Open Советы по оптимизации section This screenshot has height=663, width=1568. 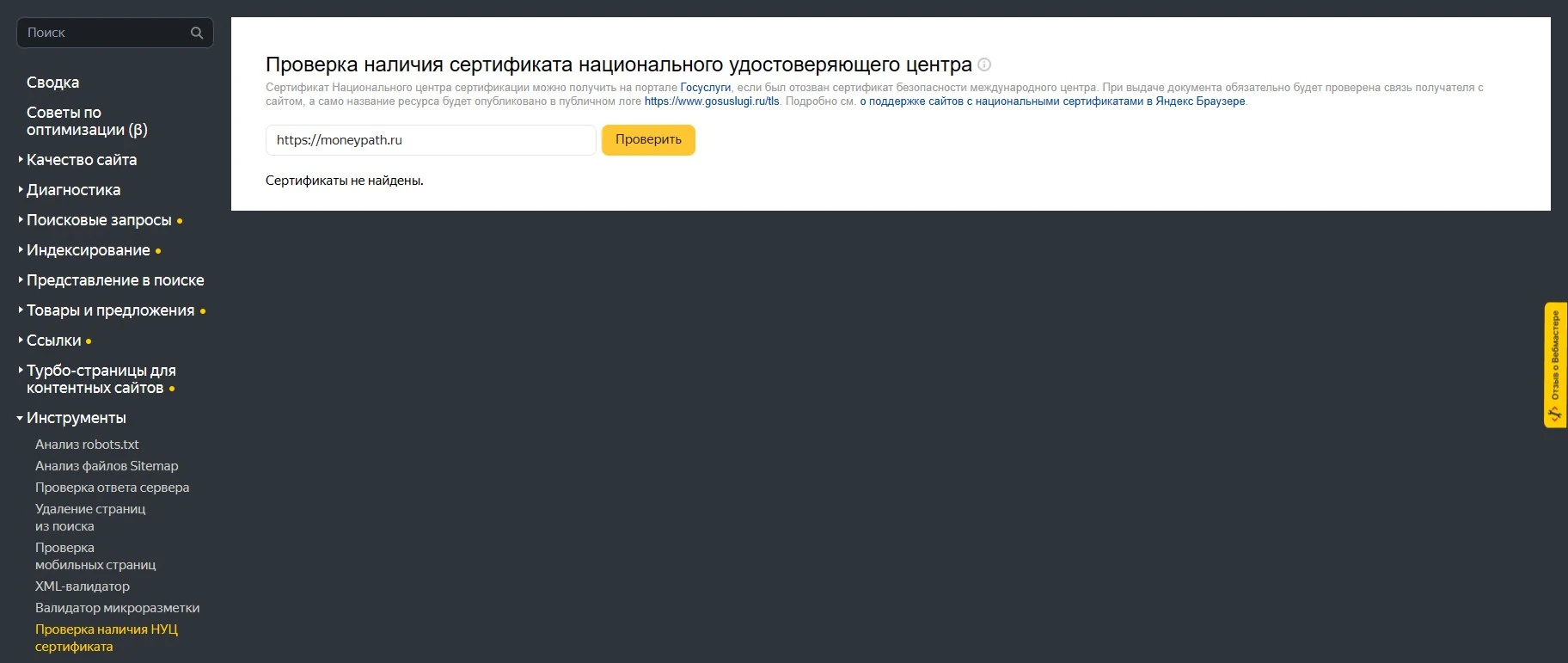pos(87,121)
